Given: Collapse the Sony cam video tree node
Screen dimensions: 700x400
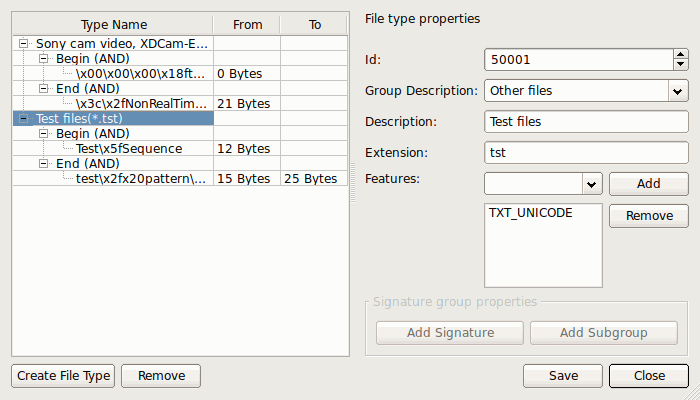Looking at the screenshot, I should (x=23, y=44).
